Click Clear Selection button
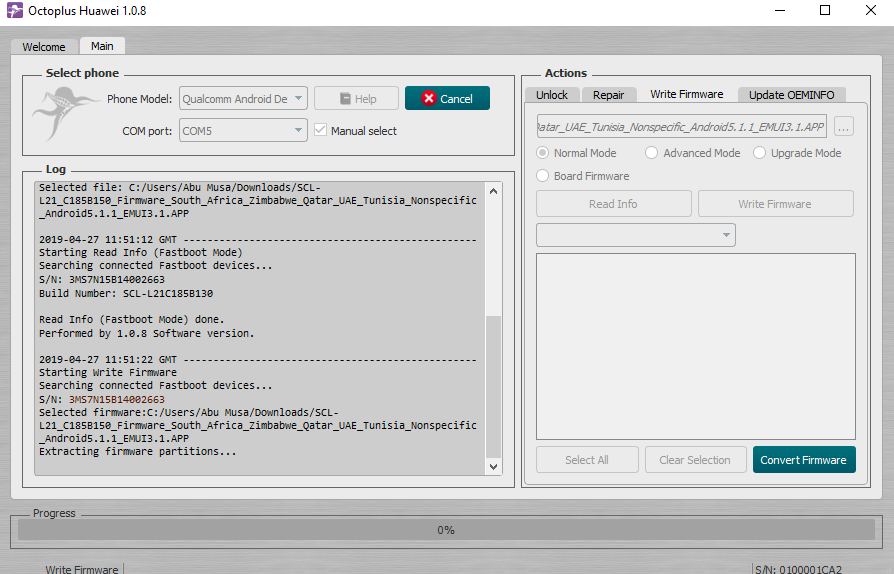 (696, 459)
